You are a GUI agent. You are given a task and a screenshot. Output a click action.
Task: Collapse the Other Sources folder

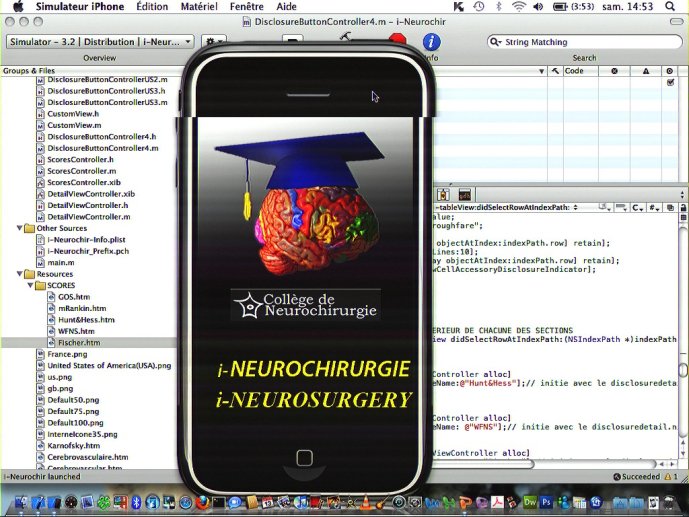click(19, 228)
